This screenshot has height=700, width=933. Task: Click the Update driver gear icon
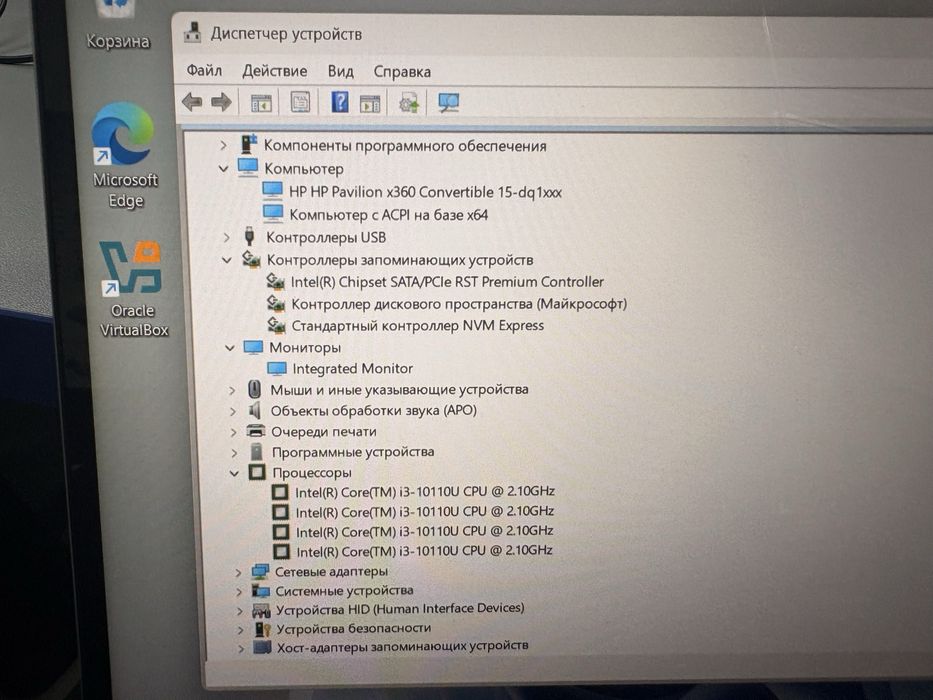pyautogui.click(x=409, y=103)
